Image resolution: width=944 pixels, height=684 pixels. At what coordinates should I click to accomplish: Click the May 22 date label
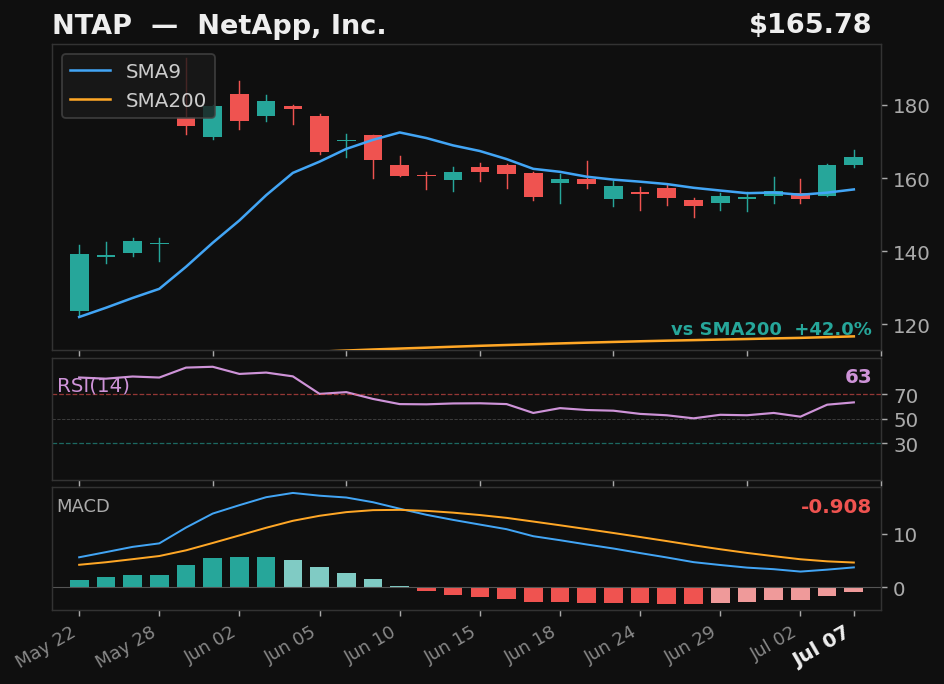pyautogui.click(x=46, y=646)
